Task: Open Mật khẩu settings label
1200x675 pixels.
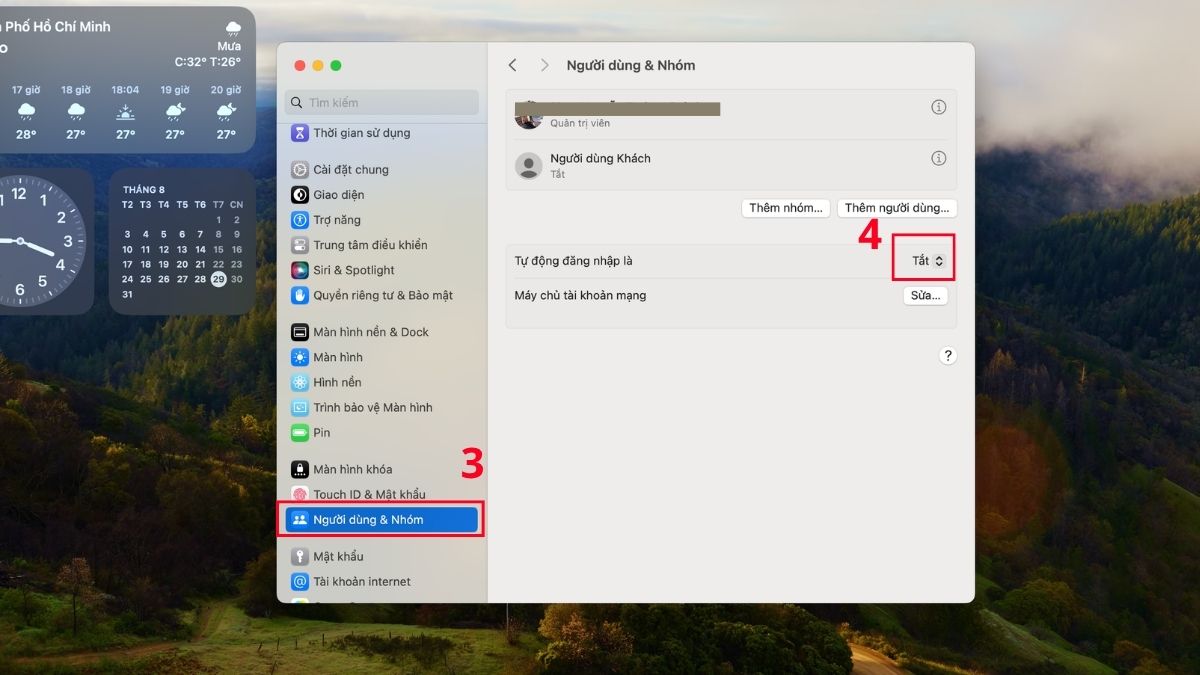Action: point(338,556)
